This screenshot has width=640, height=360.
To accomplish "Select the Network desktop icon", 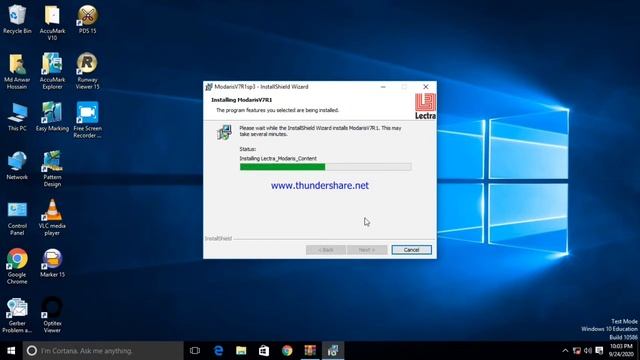I will pyautogui.click(x=17, y=165).
